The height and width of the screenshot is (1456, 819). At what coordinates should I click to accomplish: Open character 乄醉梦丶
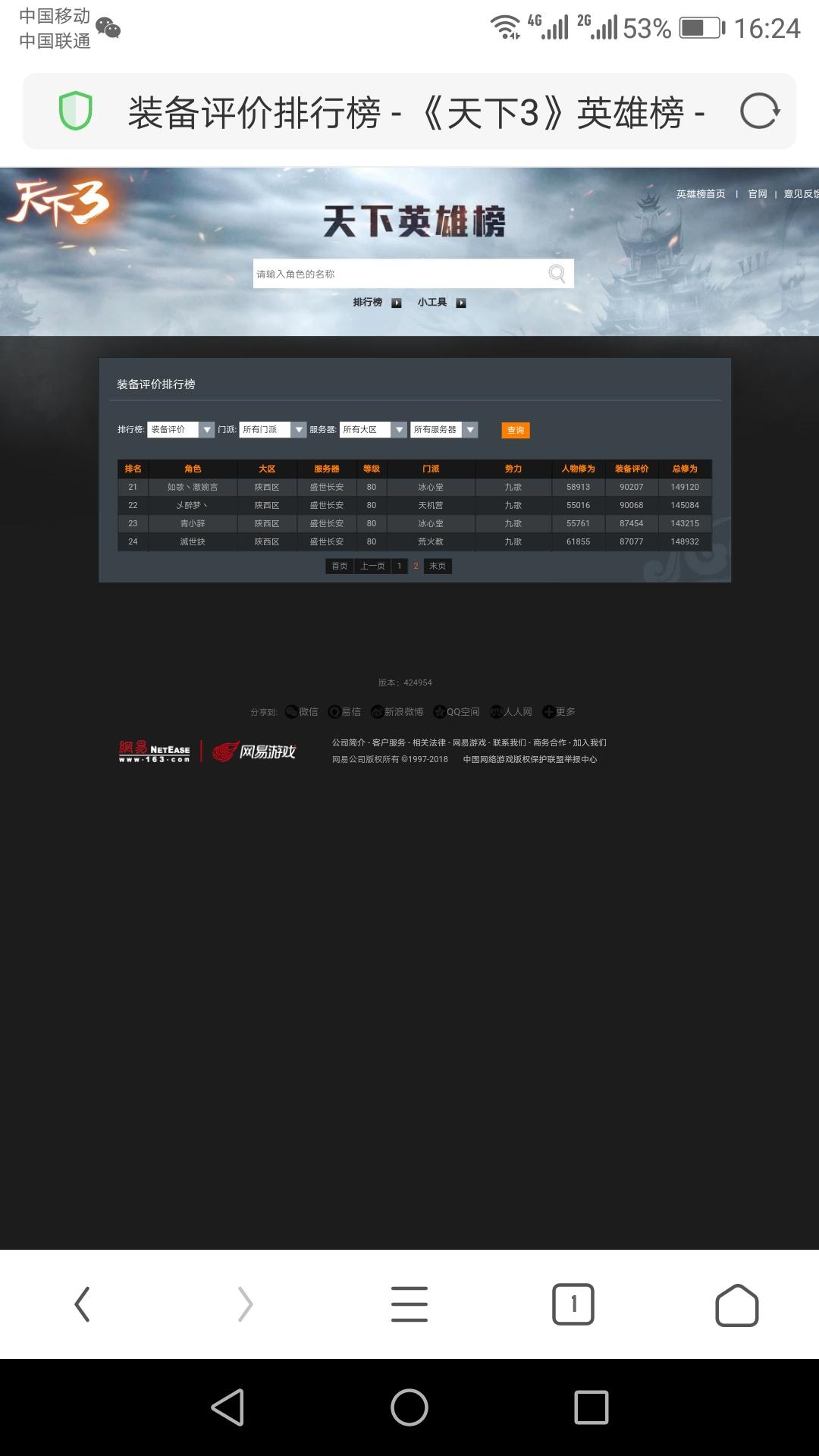[x=193, y=505]
